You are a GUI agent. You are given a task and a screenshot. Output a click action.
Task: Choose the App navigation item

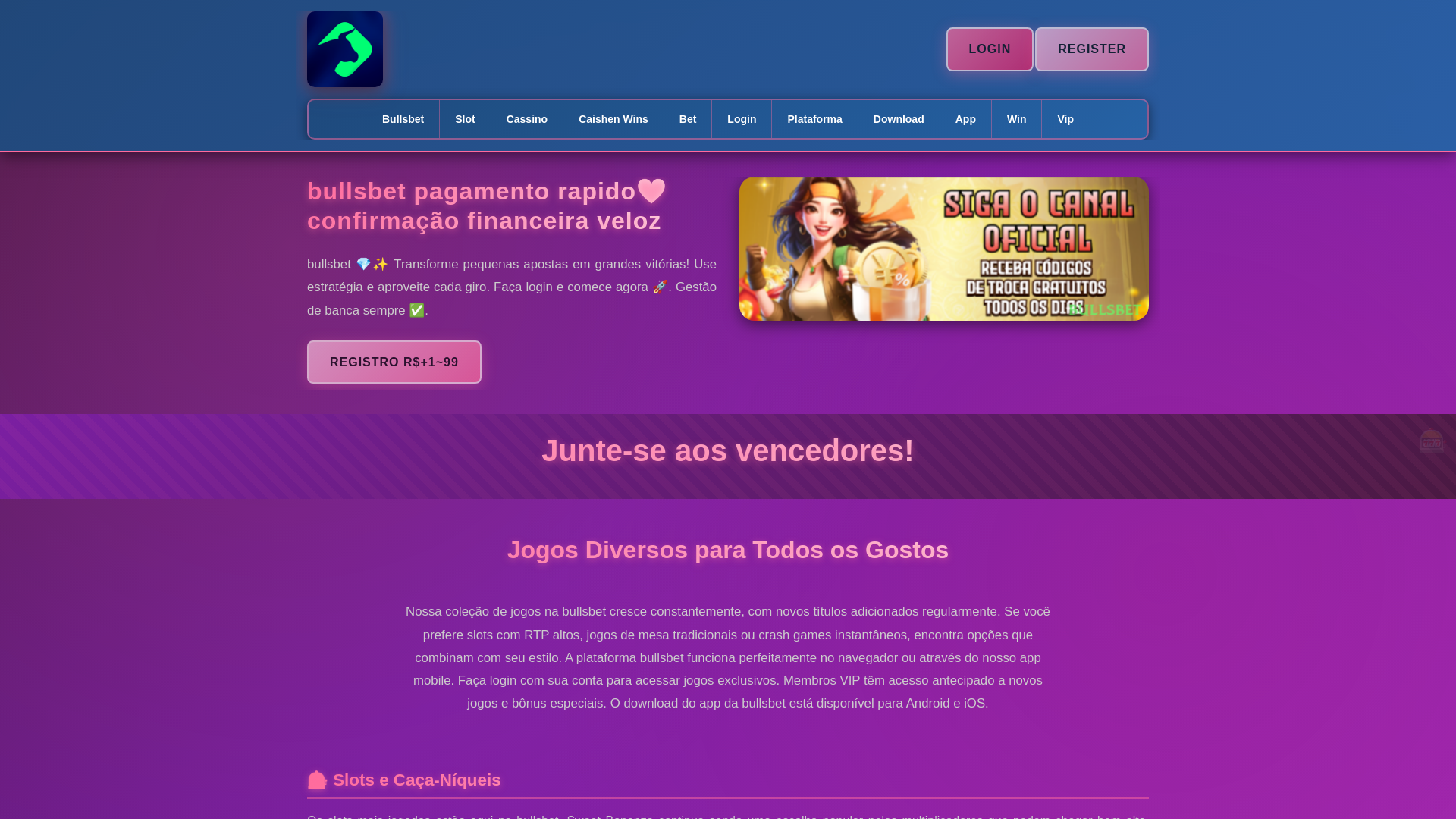pos(965,119)
